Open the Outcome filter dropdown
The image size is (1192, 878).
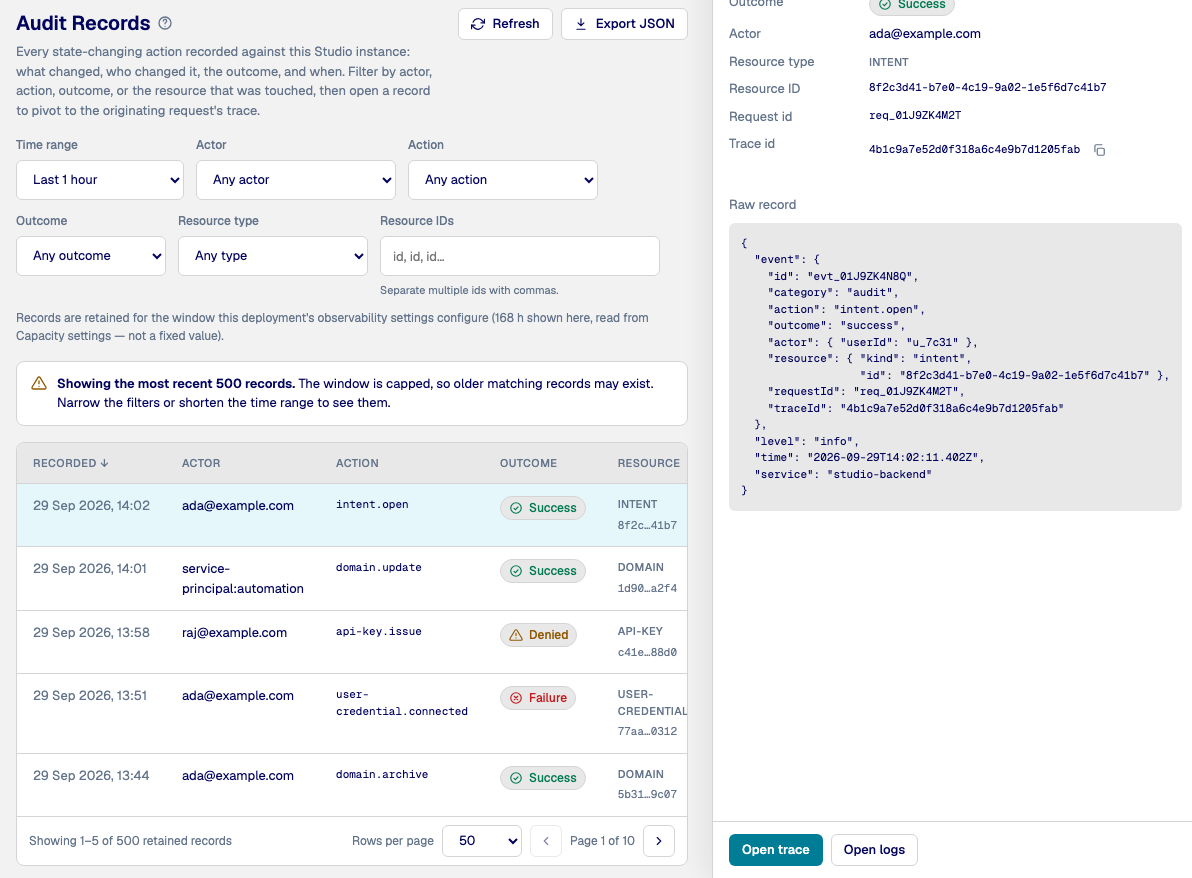click(90, 256)
